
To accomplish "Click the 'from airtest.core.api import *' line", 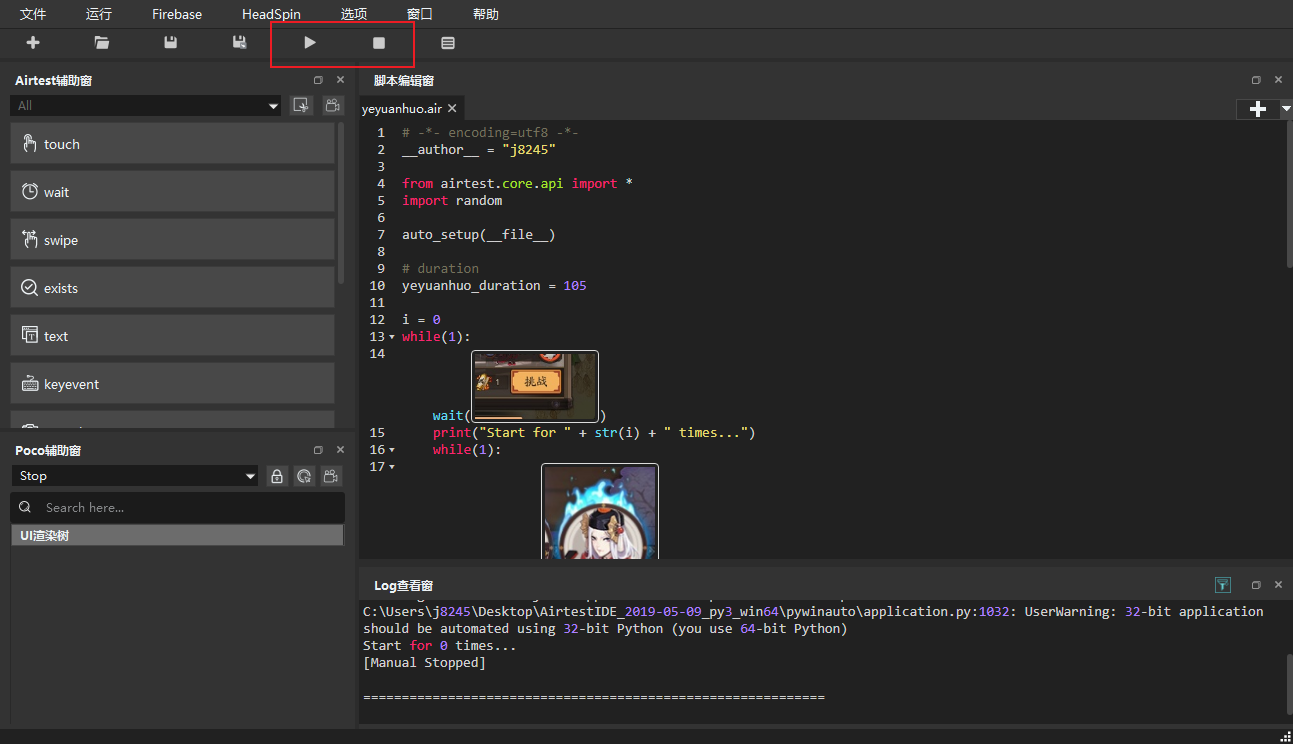I will pyautogui.click(x=517, y=184).
